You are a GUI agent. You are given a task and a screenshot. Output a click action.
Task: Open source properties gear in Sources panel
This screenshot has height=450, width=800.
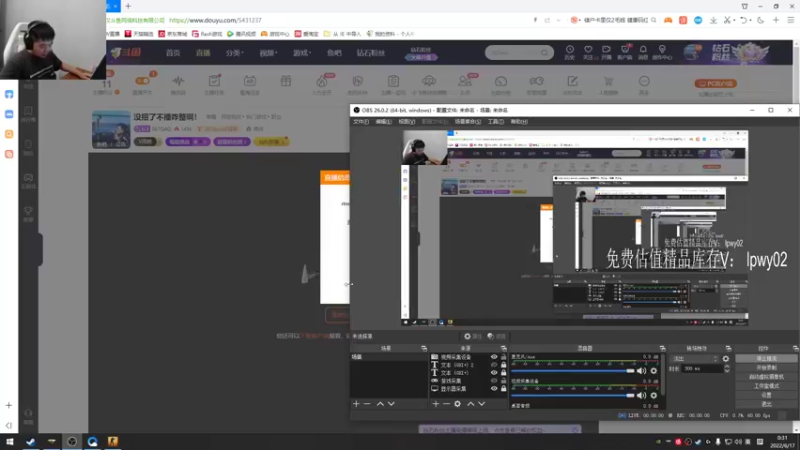[x=458, y=404]
